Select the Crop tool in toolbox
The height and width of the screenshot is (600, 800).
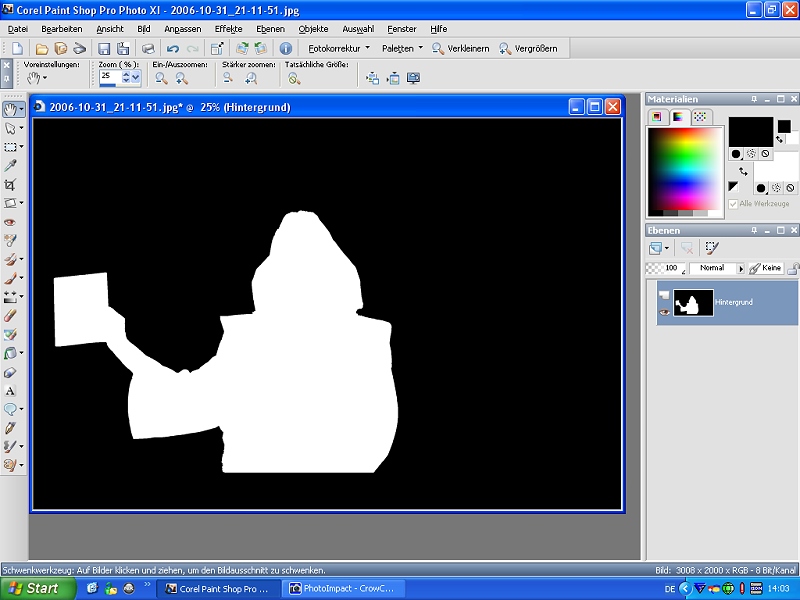[x=10, y=184]
